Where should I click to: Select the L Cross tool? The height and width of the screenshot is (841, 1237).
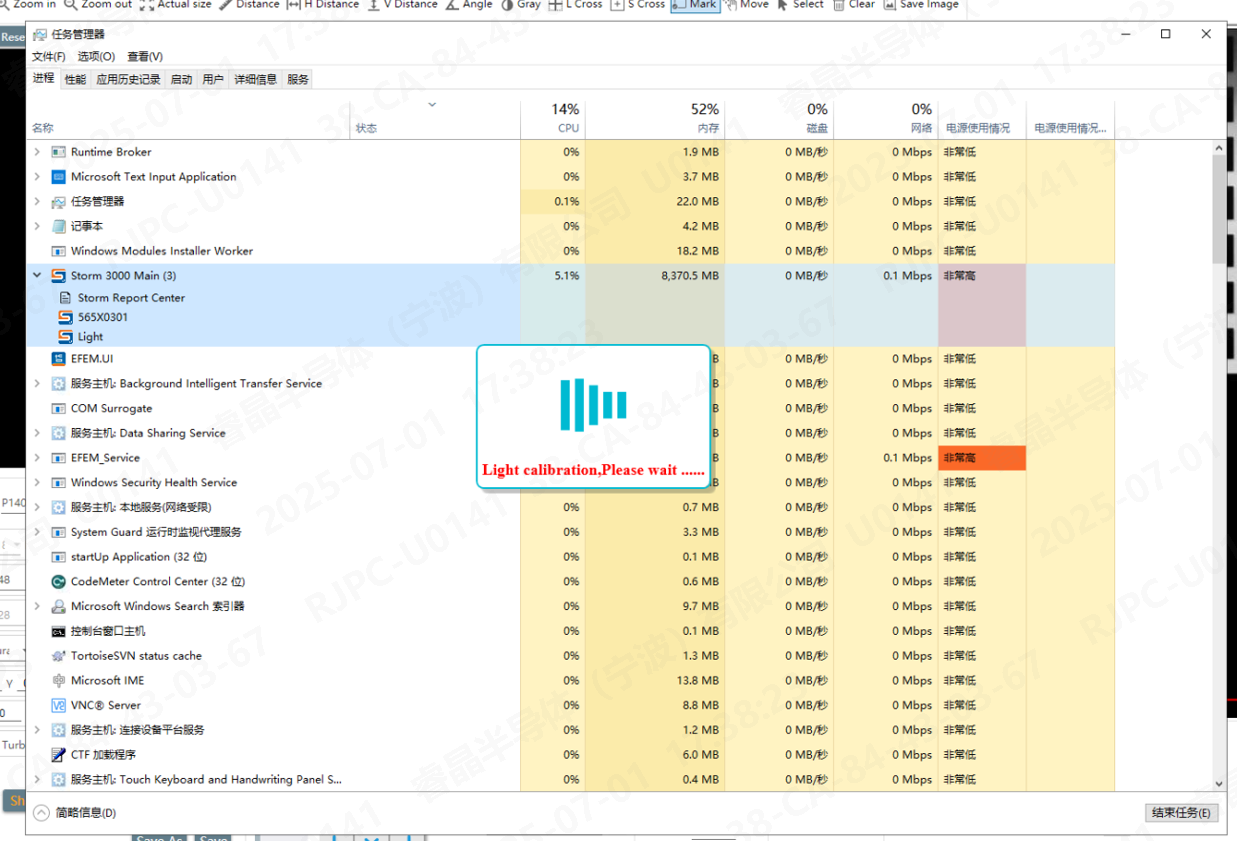(576, 4)
